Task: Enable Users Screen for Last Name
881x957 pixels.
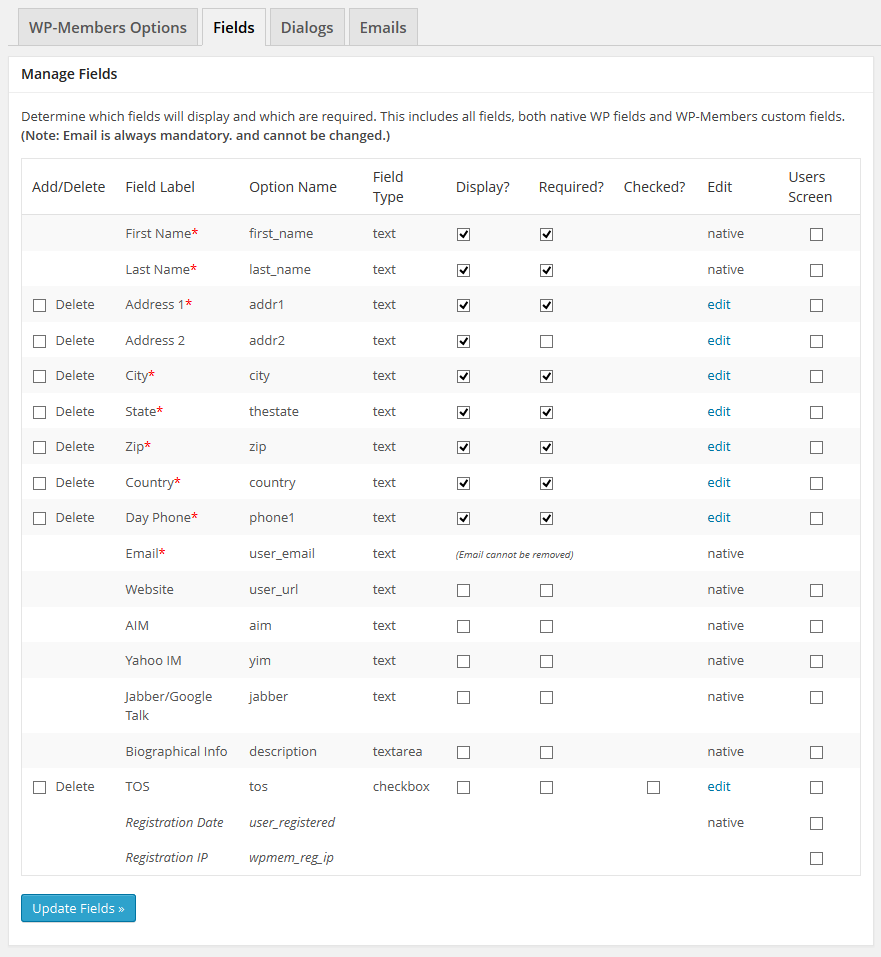Action: click(x=816, y=270)
